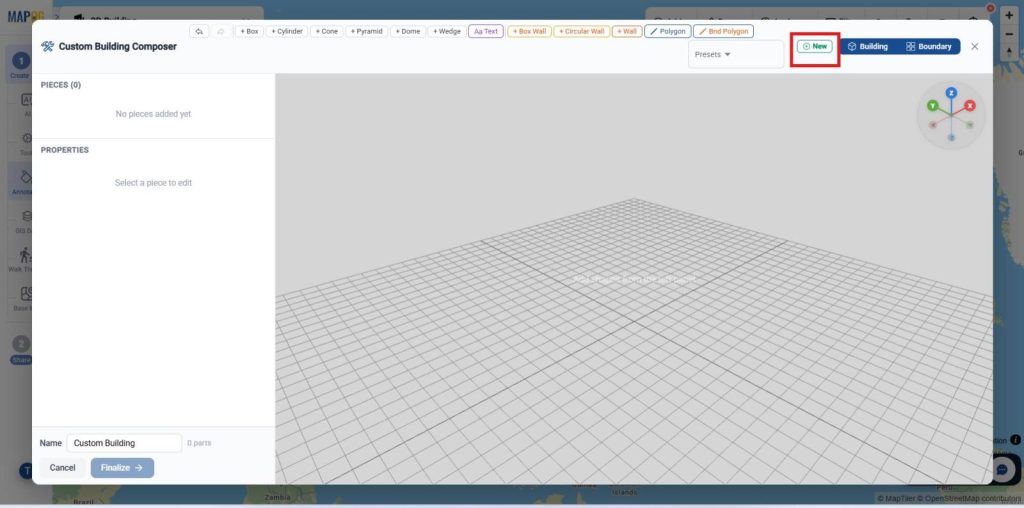Click the undo arrow button
This screenshot has width=1024, height=508.
[x=199, y=31]
